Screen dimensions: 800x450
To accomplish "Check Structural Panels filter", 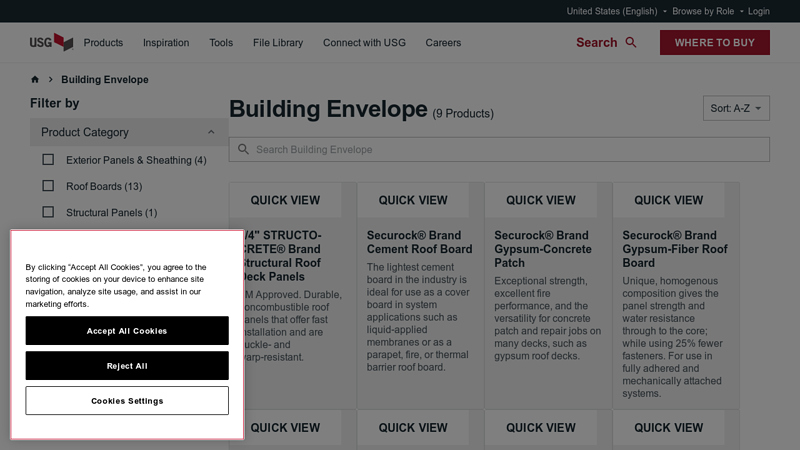I will (48, 212).
